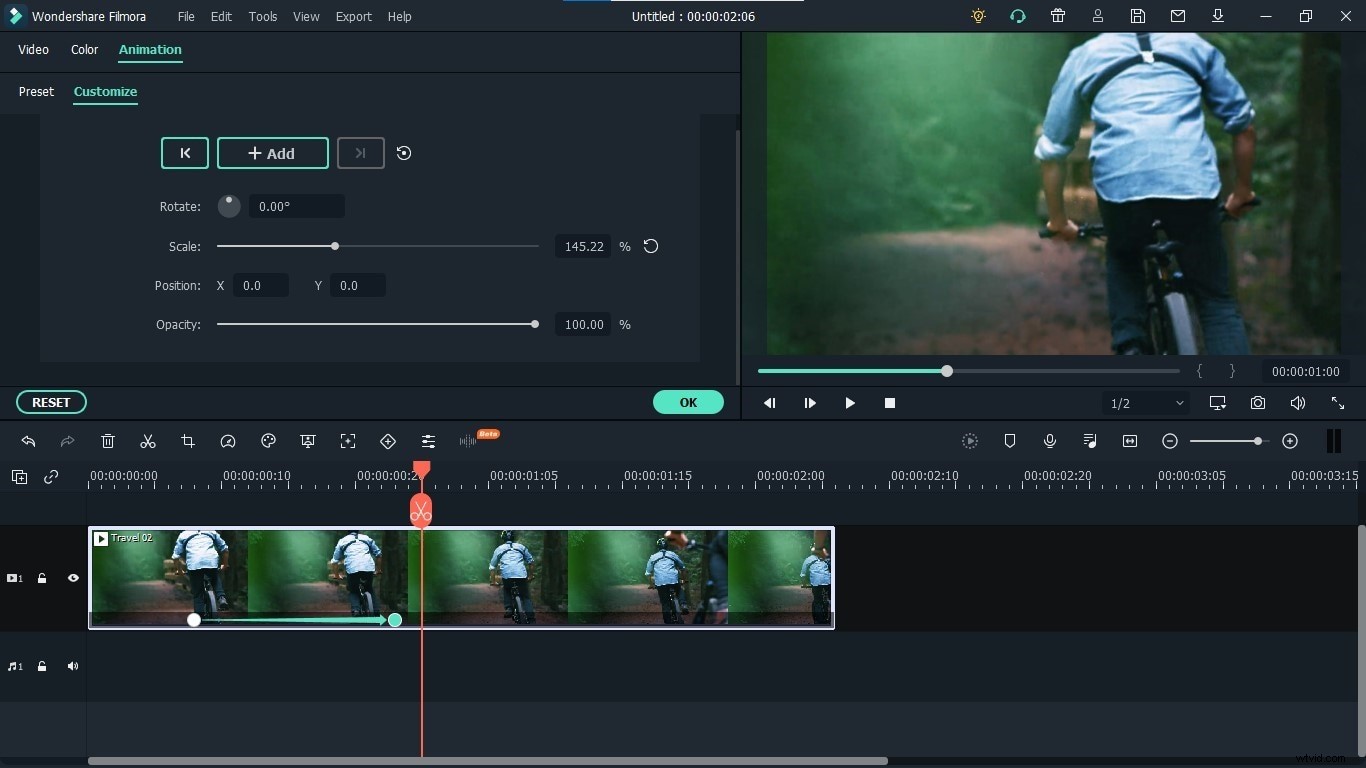Image resolution: width=1366 pixels, height=768 pixels.
Task: Lock the video track
Action: click(42, 578)
